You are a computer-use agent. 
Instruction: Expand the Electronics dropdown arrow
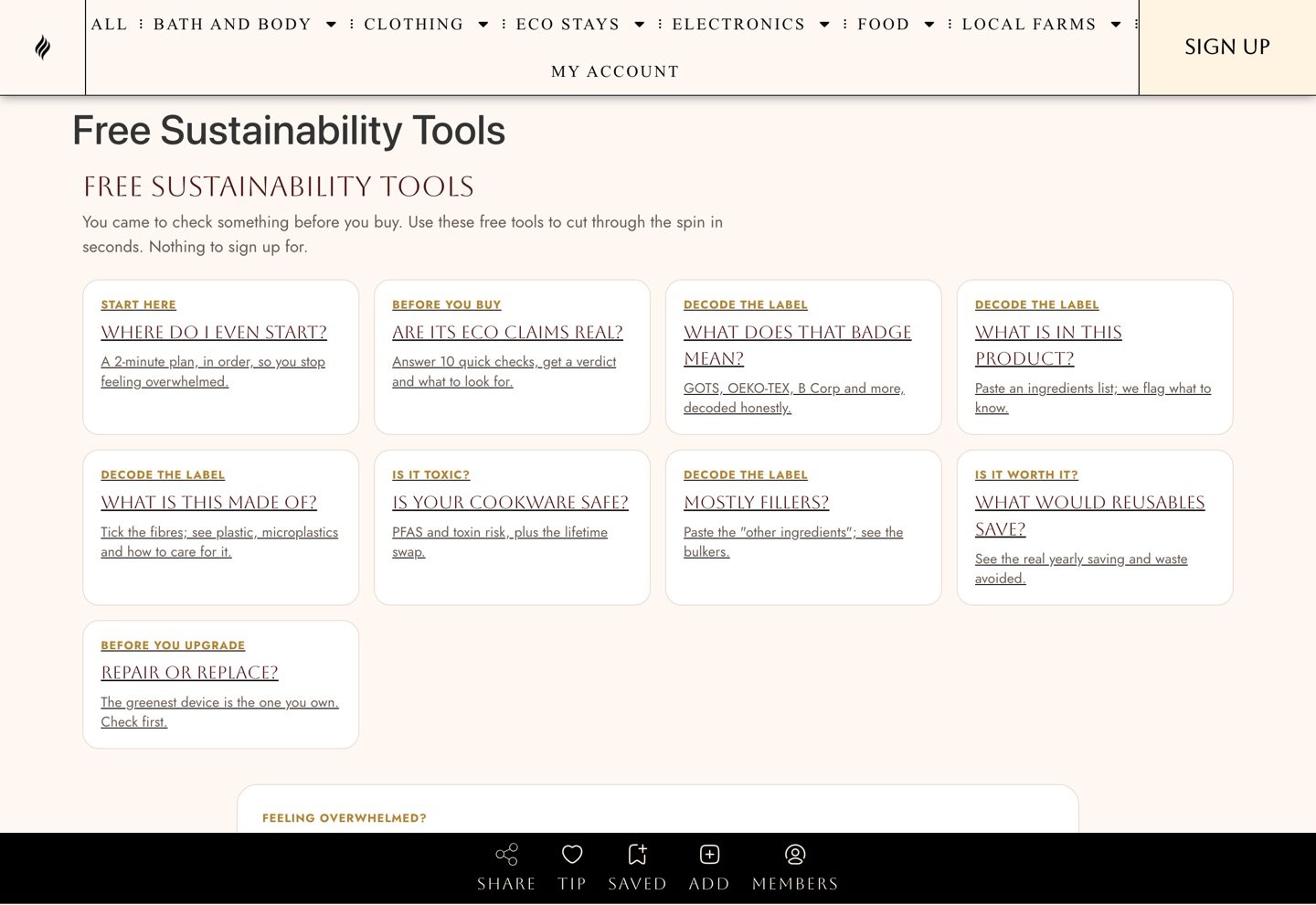(x=824, y=25)
